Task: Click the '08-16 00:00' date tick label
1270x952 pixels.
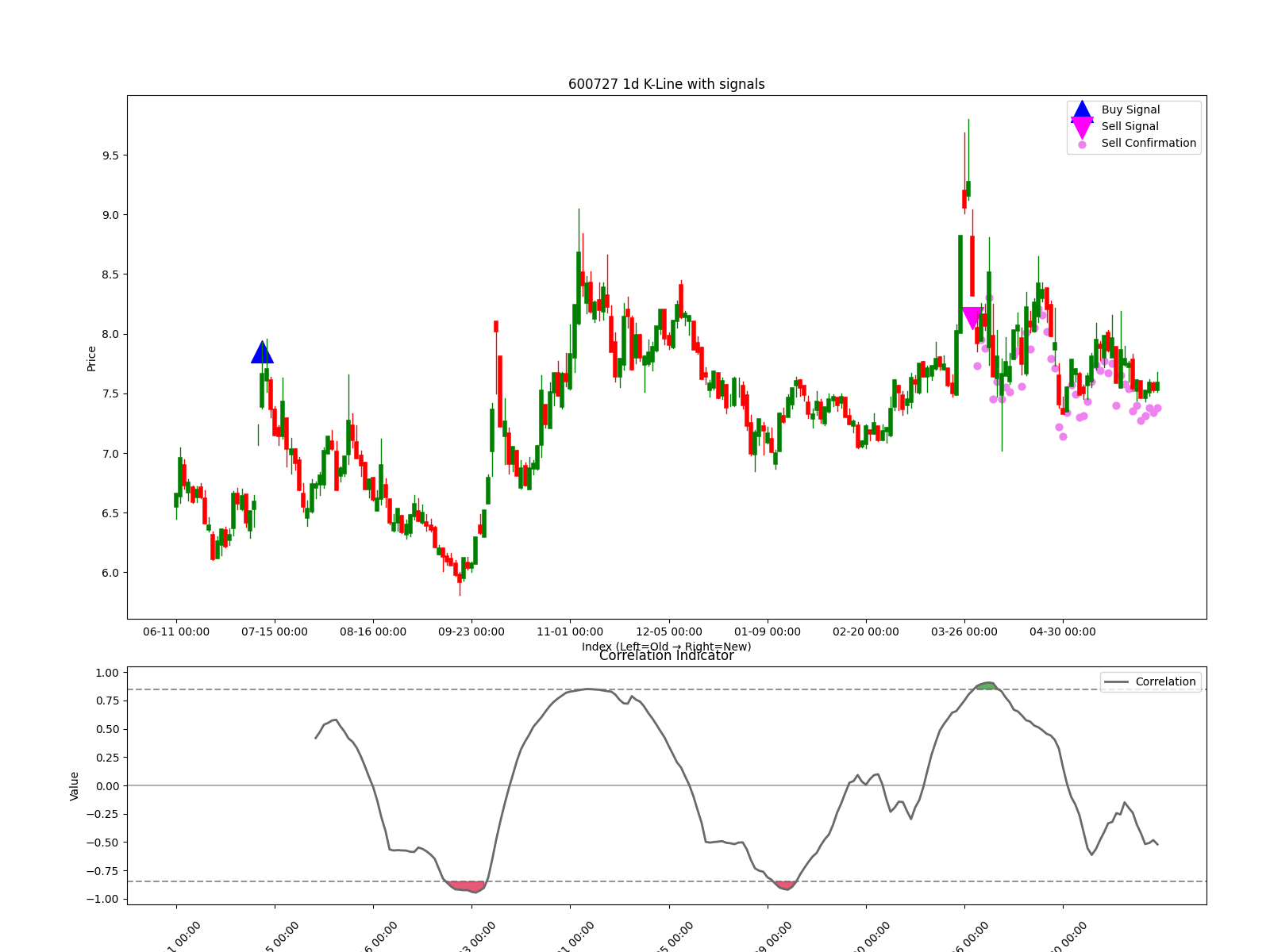Action: 373,632
